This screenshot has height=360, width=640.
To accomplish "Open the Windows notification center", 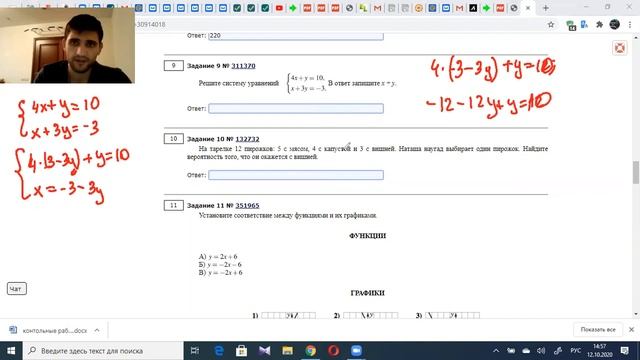I will click(624, 351).
